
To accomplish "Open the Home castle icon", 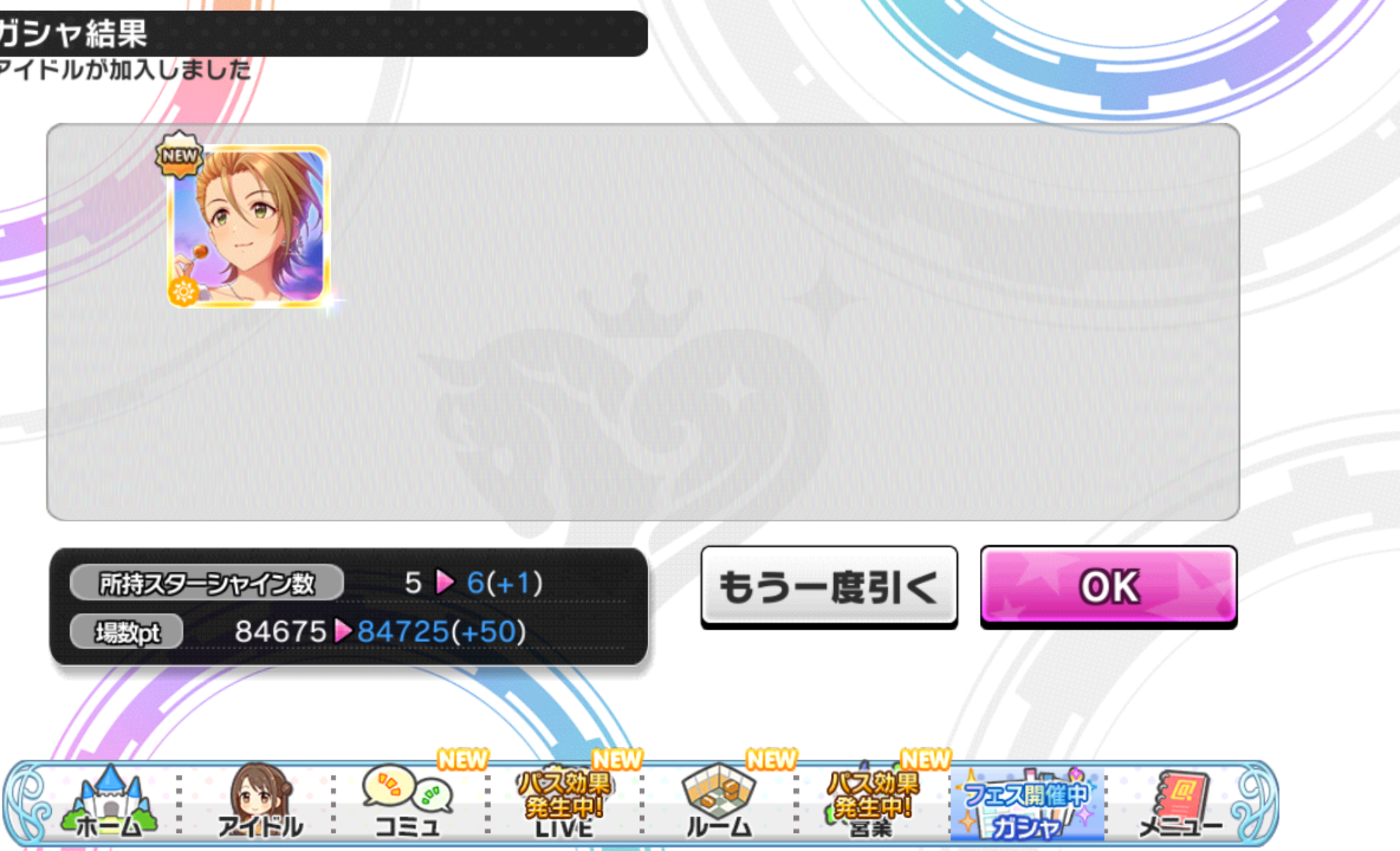I will (108, 802).
